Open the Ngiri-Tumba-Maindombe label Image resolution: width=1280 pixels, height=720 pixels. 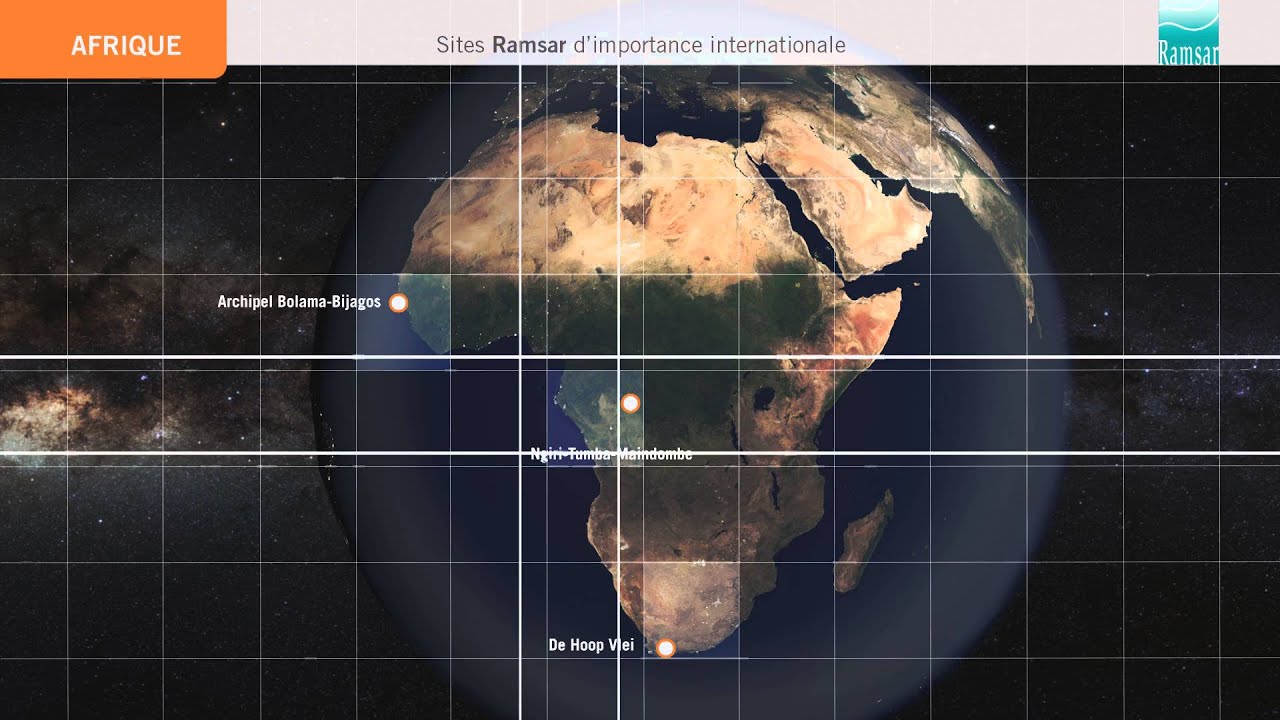coord(611,455)
